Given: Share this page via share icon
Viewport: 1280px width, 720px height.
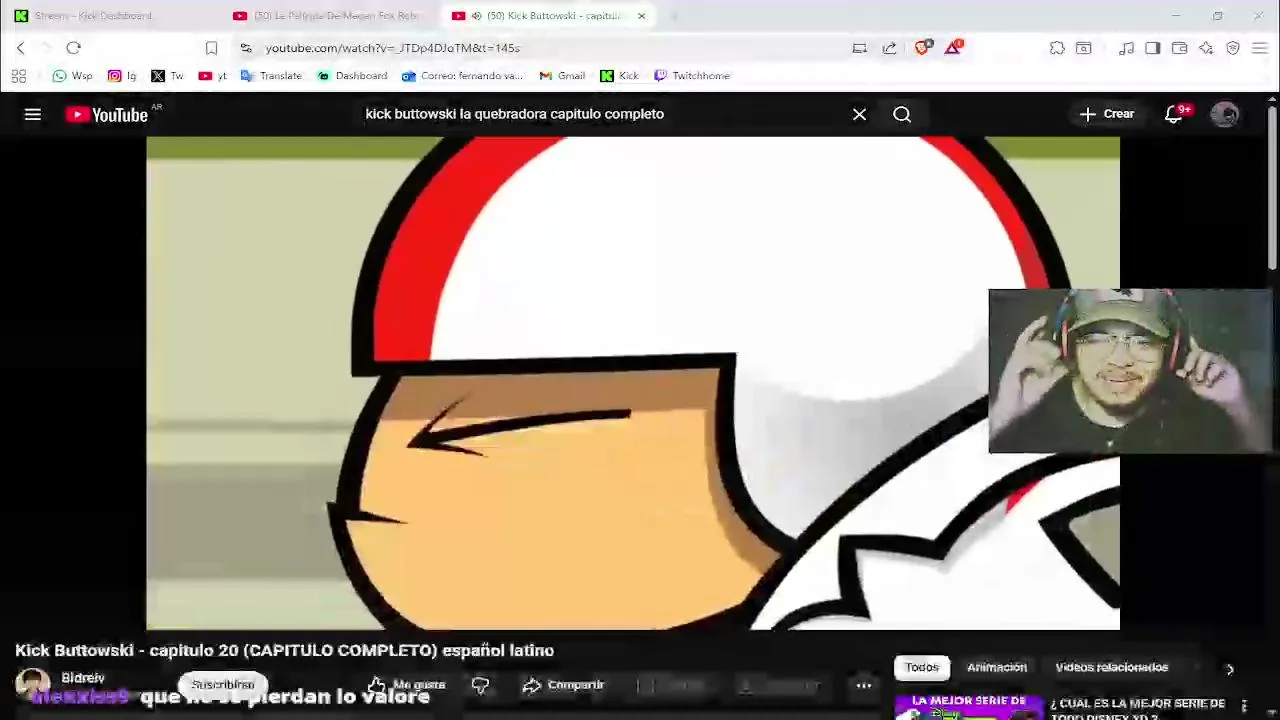Looking at the screenshot, I should 889,48.
